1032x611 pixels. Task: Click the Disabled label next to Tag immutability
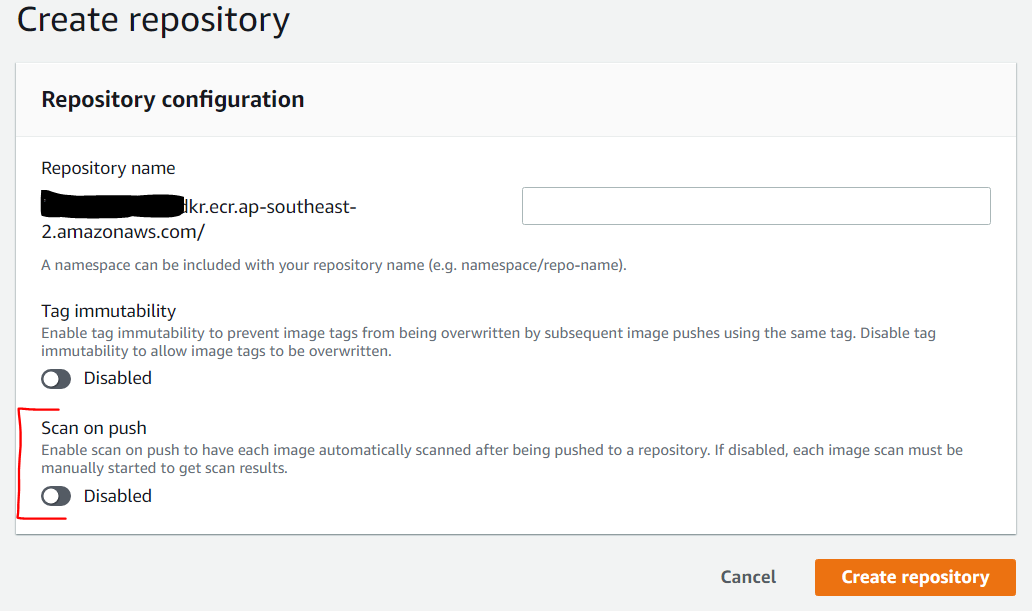[x=118, y=378]
